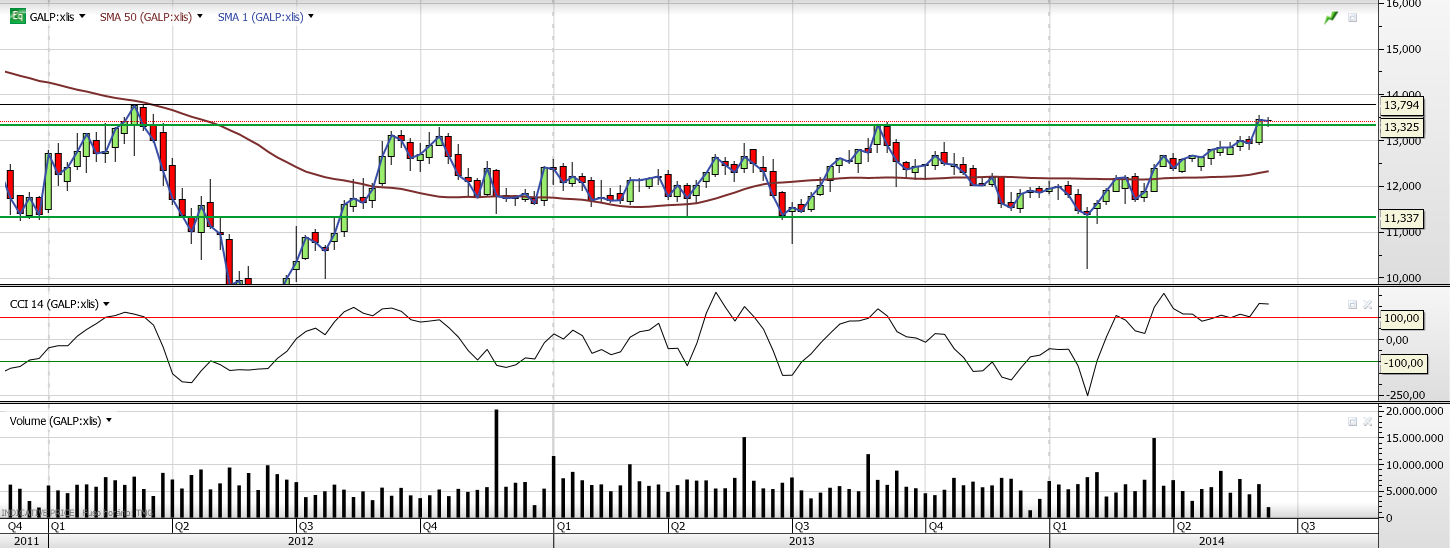
Task: Click the Q4 label under 2011
Action: [x=15, y=525]
